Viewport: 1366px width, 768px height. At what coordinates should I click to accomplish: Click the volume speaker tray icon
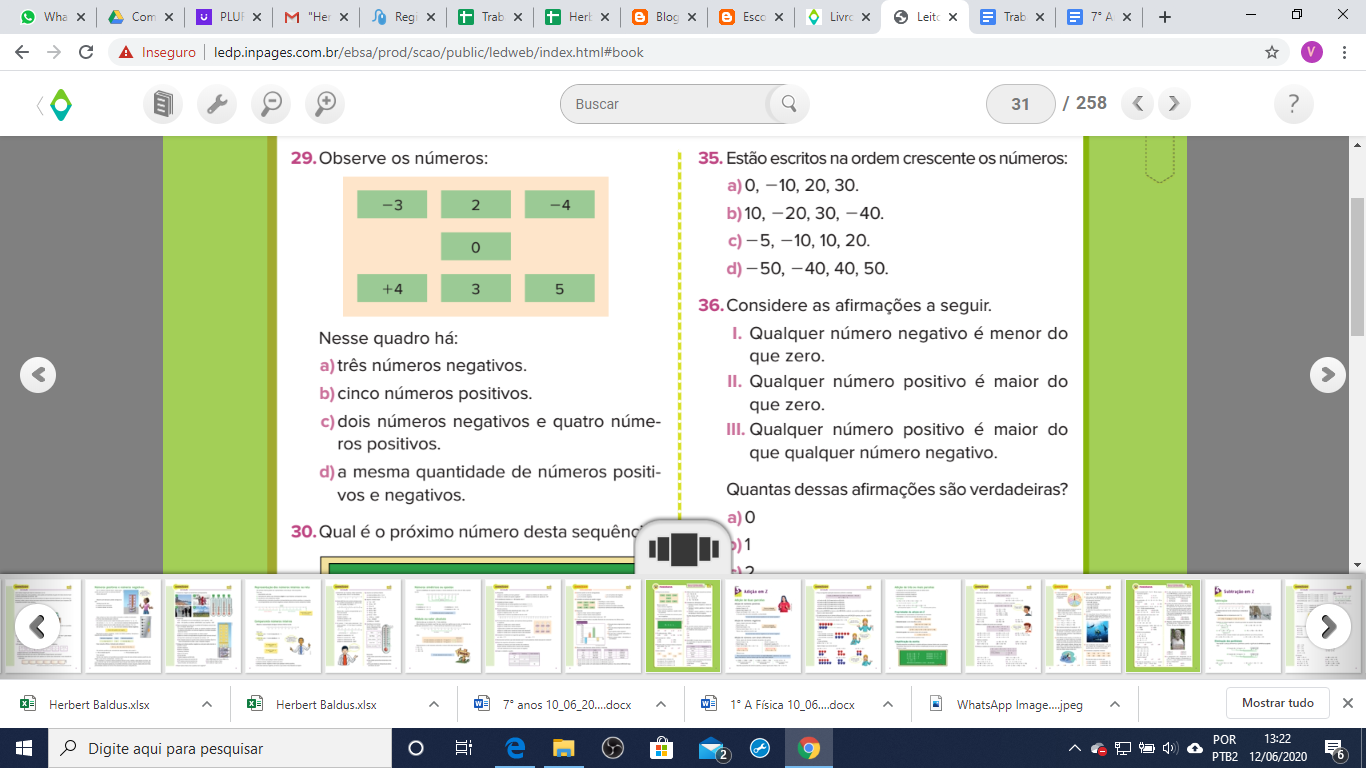coord(1169,748)
